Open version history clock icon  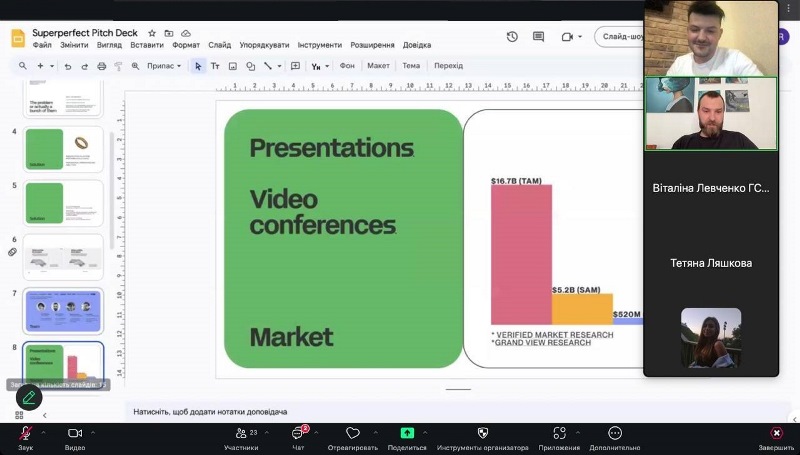tap(512, 37)
